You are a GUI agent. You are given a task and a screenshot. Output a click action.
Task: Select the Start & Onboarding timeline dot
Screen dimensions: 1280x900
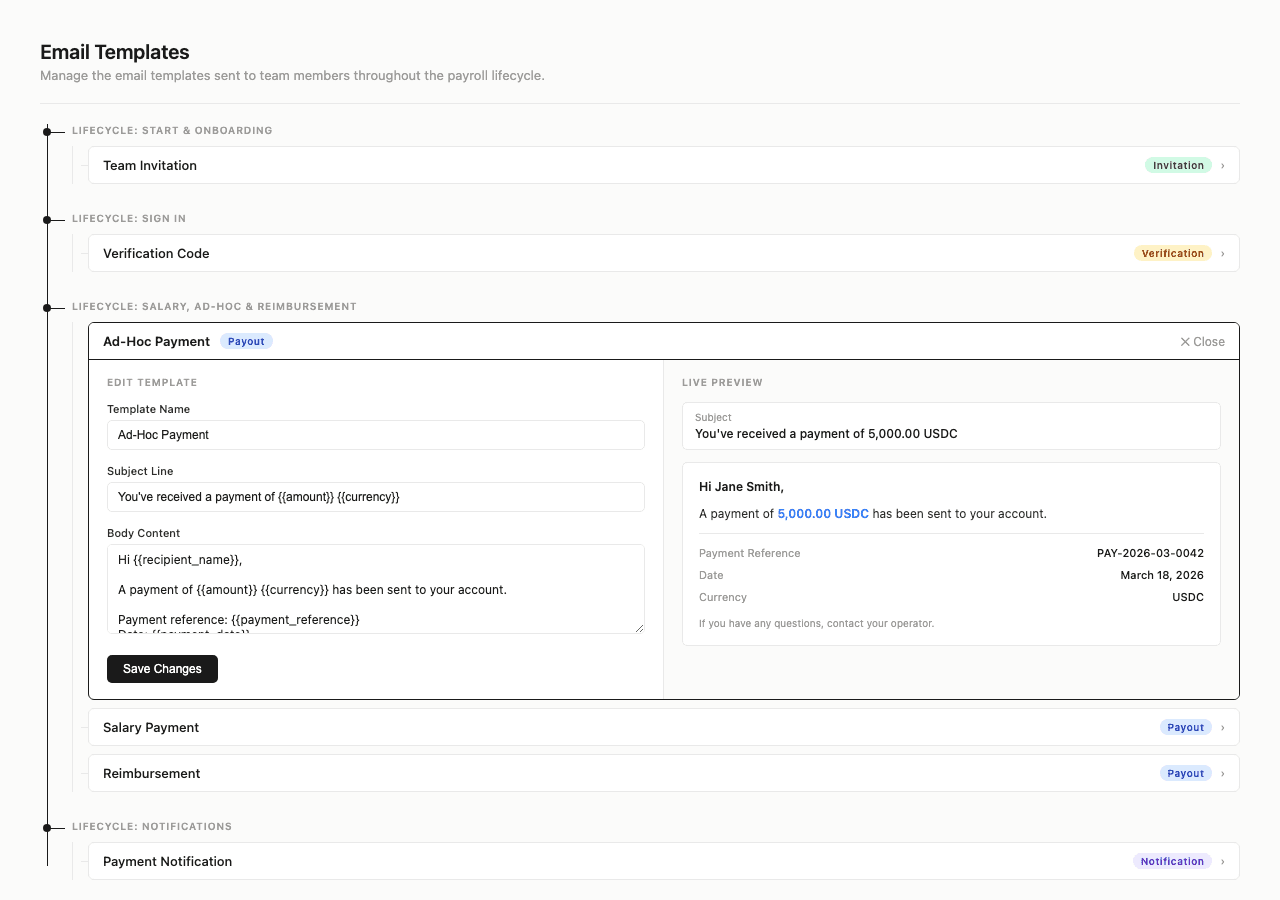pos(47,131)
